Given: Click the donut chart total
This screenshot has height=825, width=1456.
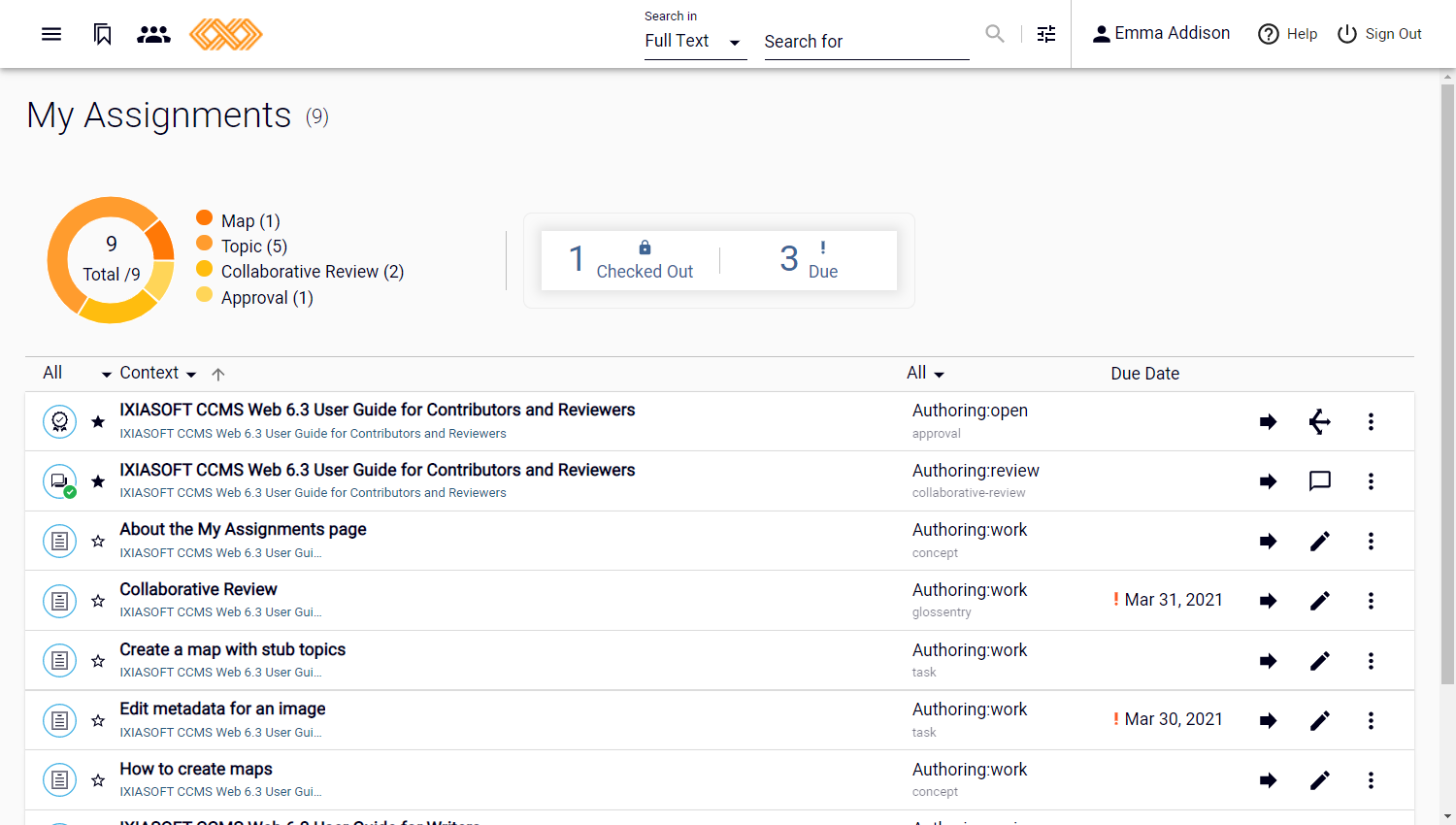Looking at the screenshot, I should click(x=111, y=259).
